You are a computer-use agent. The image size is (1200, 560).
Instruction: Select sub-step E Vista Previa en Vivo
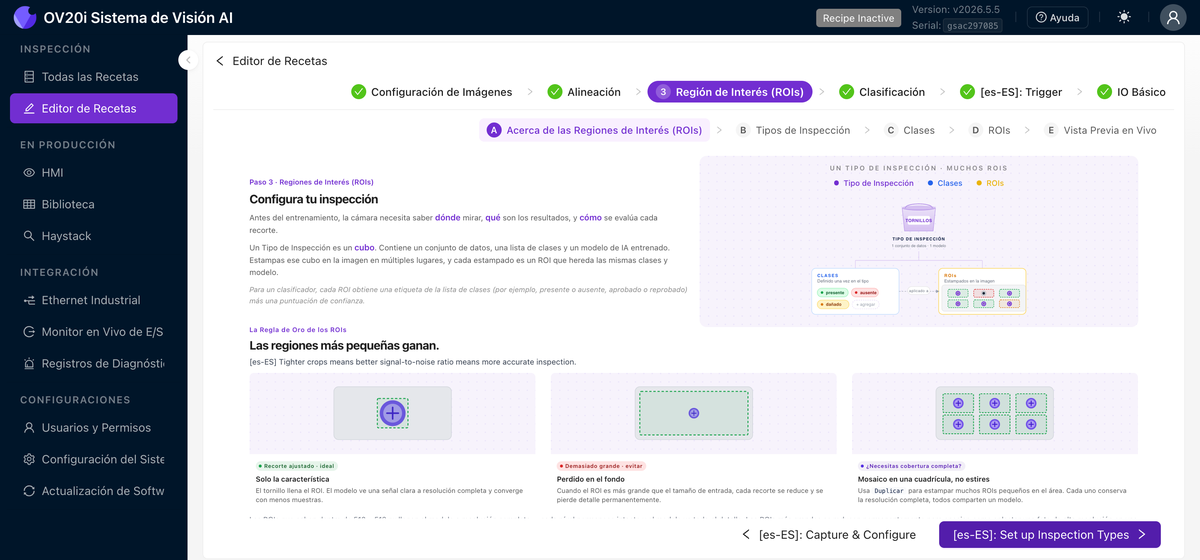click(x=1100, y=130)
